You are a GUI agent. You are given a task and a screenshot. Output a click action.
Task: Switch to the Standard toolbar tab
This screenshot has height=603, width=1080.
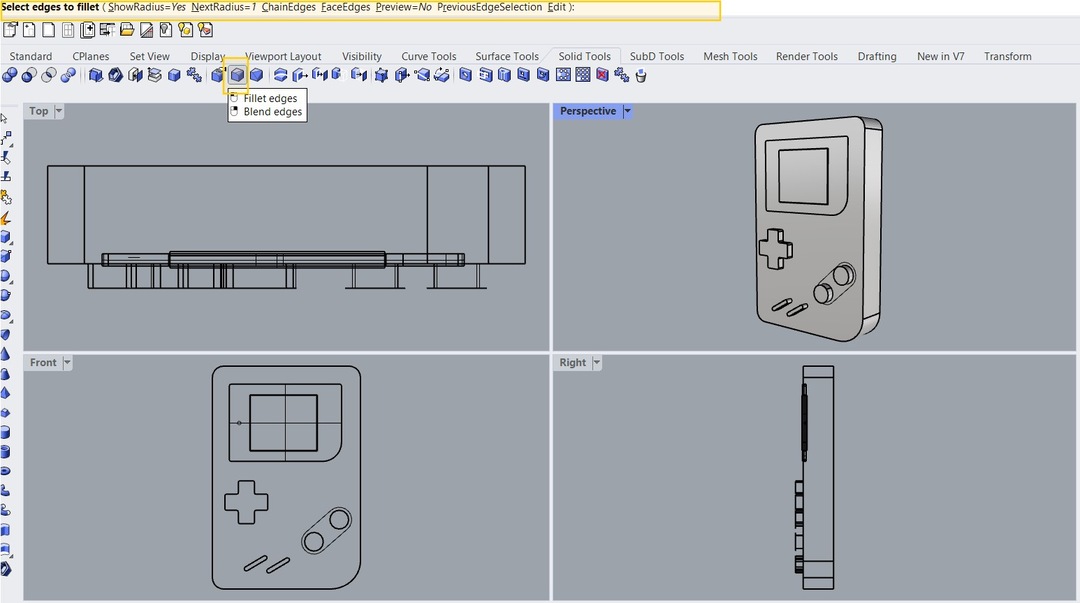pyautogui.click(x=30, y=57)
